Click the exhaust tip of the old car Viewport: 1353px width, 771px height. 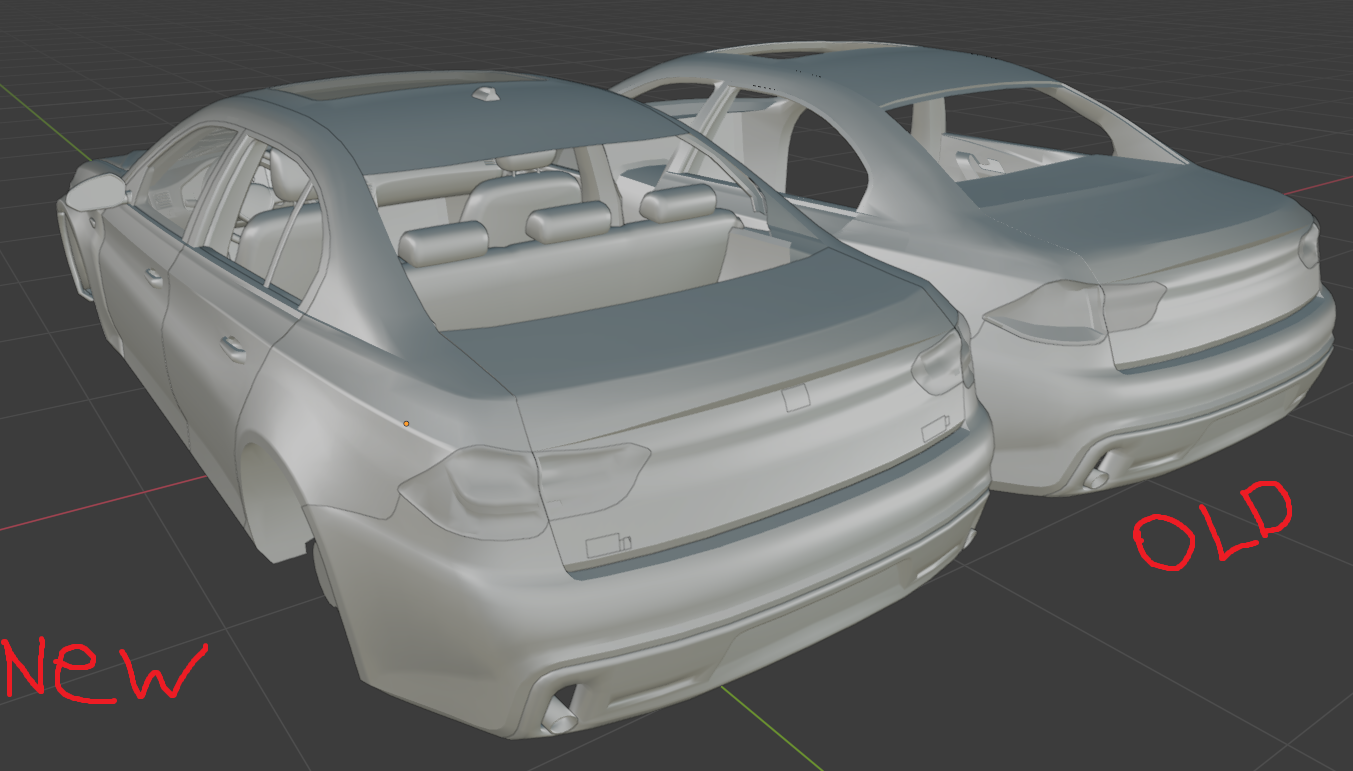click(1097, 477)
